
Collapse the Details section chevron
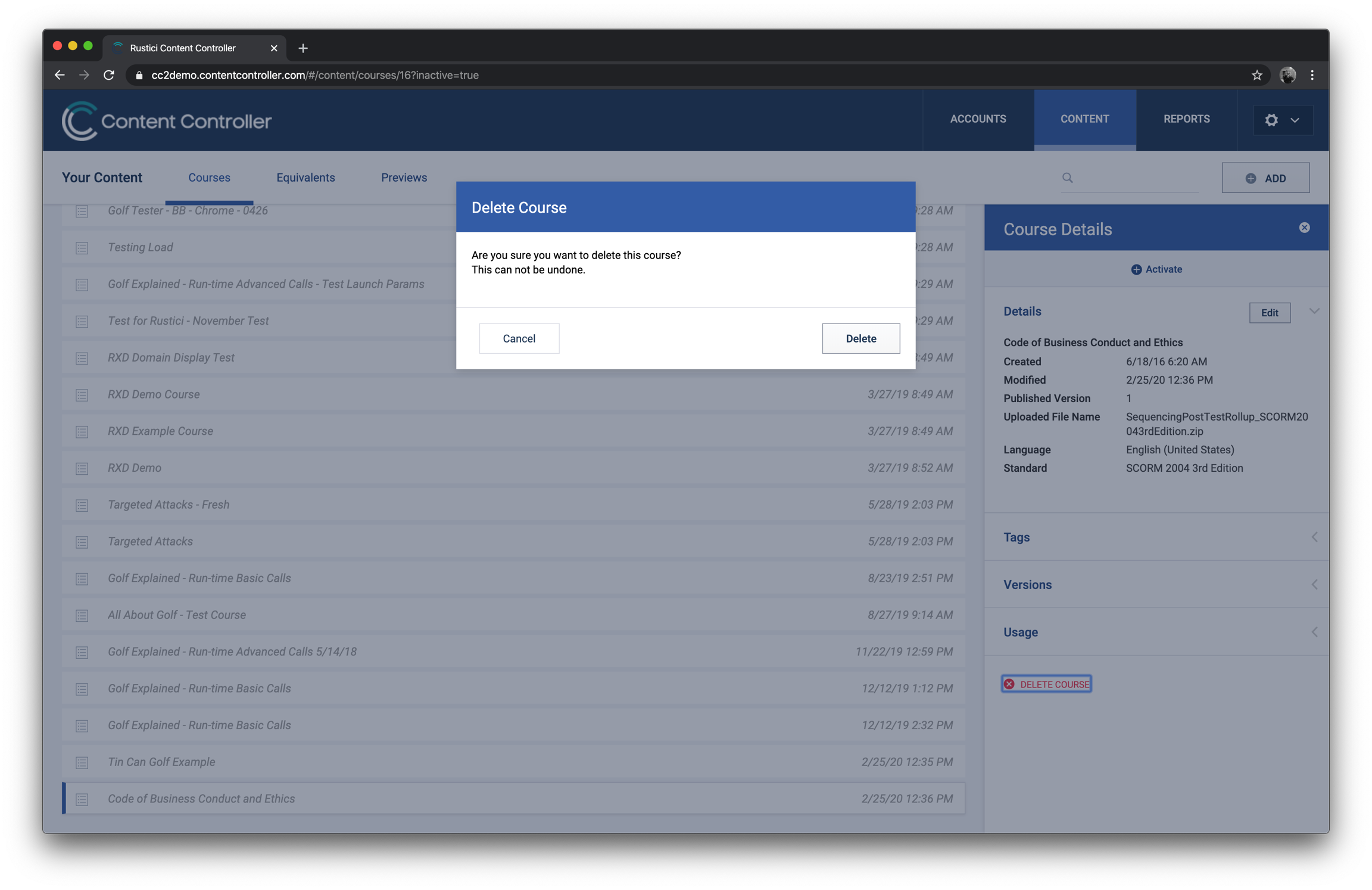(1314, 312)
